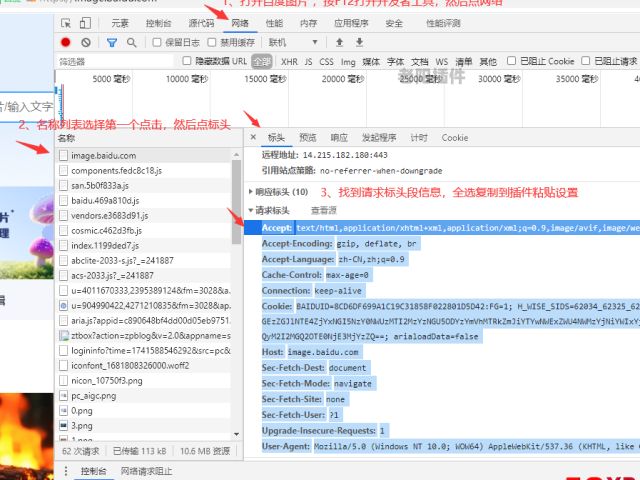Screen dimensions: 640x480
Task: Click the image icon beside pc_aigc.png
Action: (63, 396)
